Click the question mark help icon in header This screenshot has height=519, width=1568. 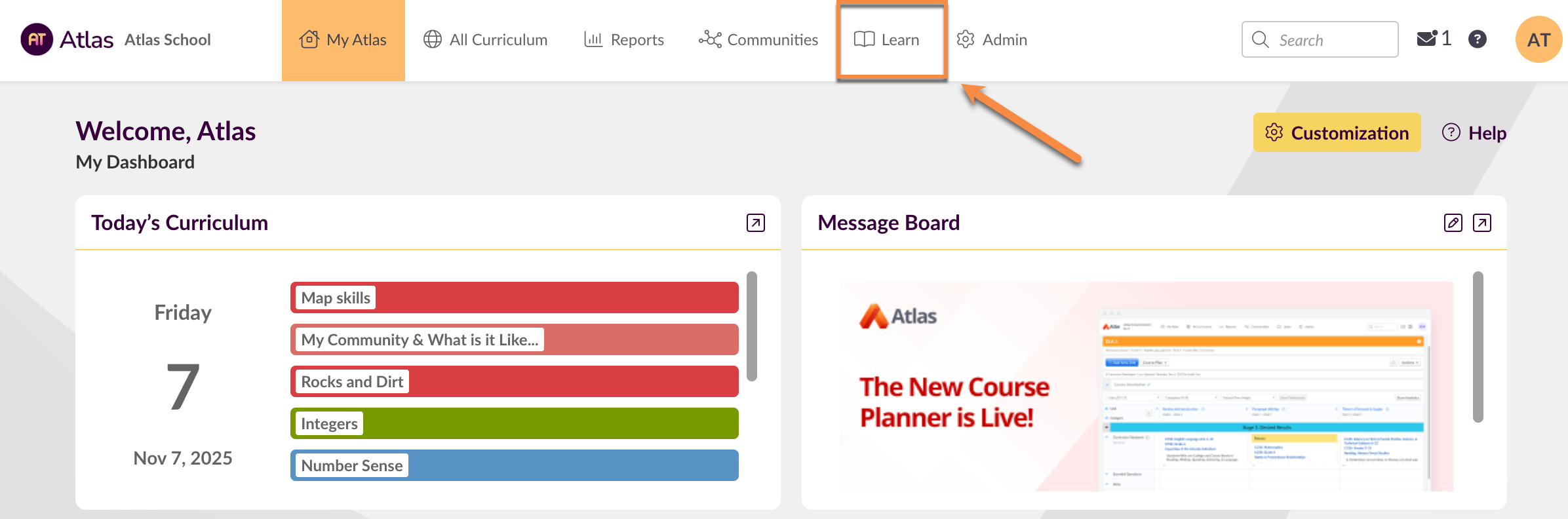point(1477,39)
